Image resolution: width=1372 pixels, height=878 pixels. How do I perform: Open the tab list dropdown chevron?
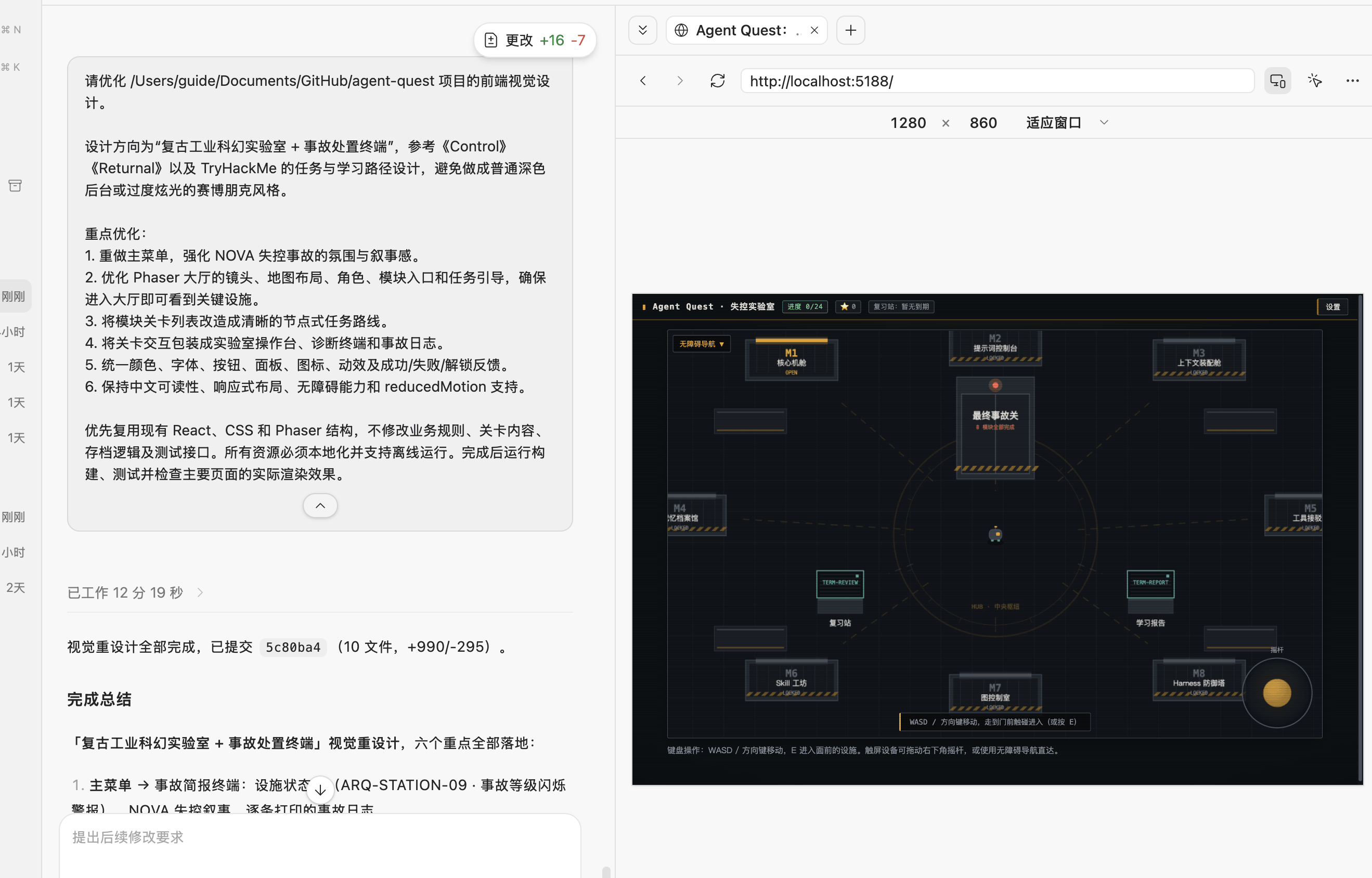[642, 30]
